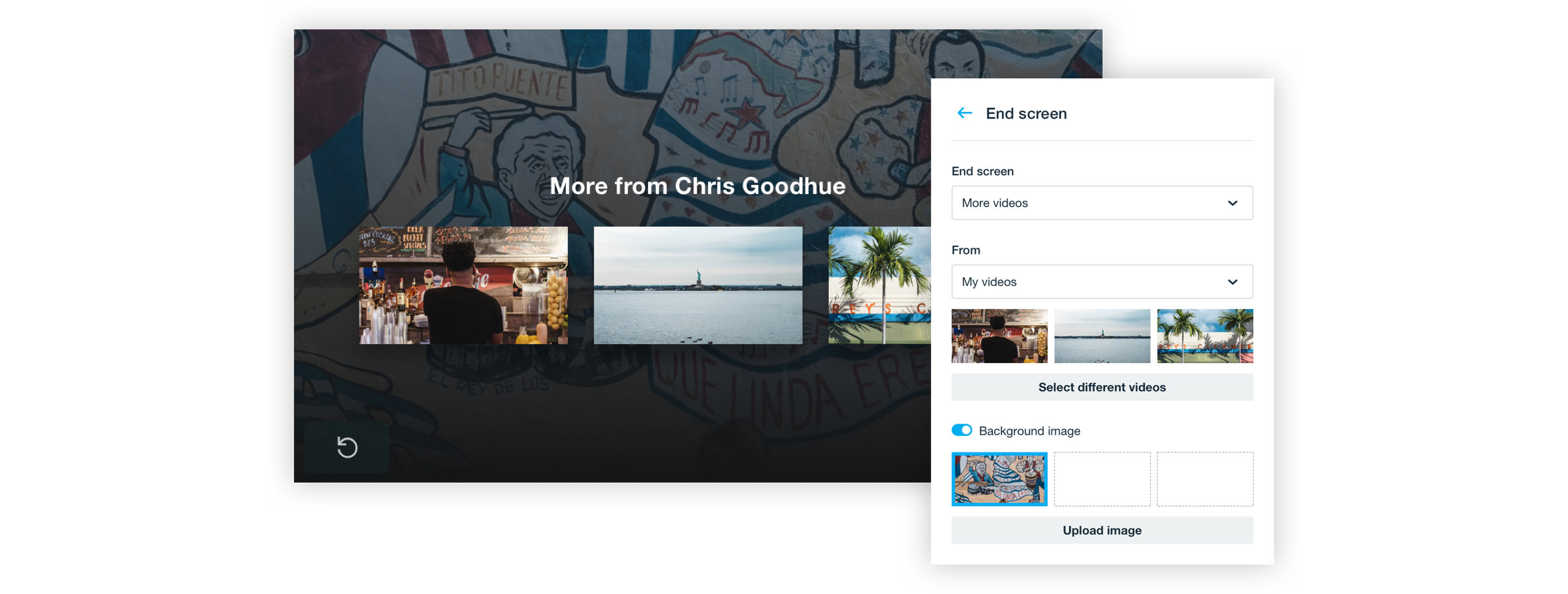Select bartender thumbnail in sidebar panel
1568x594 pixels.
click(999, 336)
